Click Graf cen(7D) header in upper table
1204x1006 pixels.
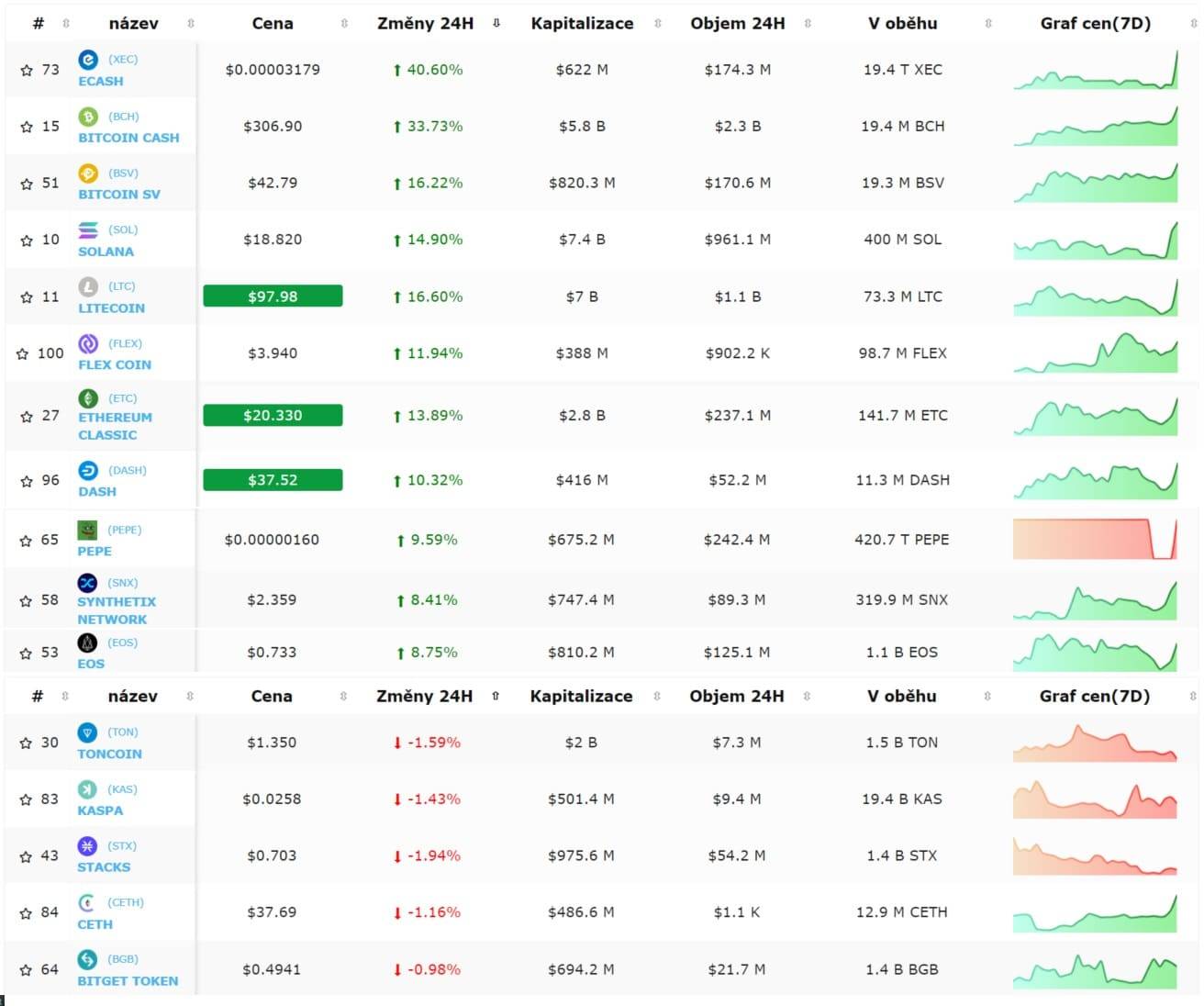(x=1096, y=24)
